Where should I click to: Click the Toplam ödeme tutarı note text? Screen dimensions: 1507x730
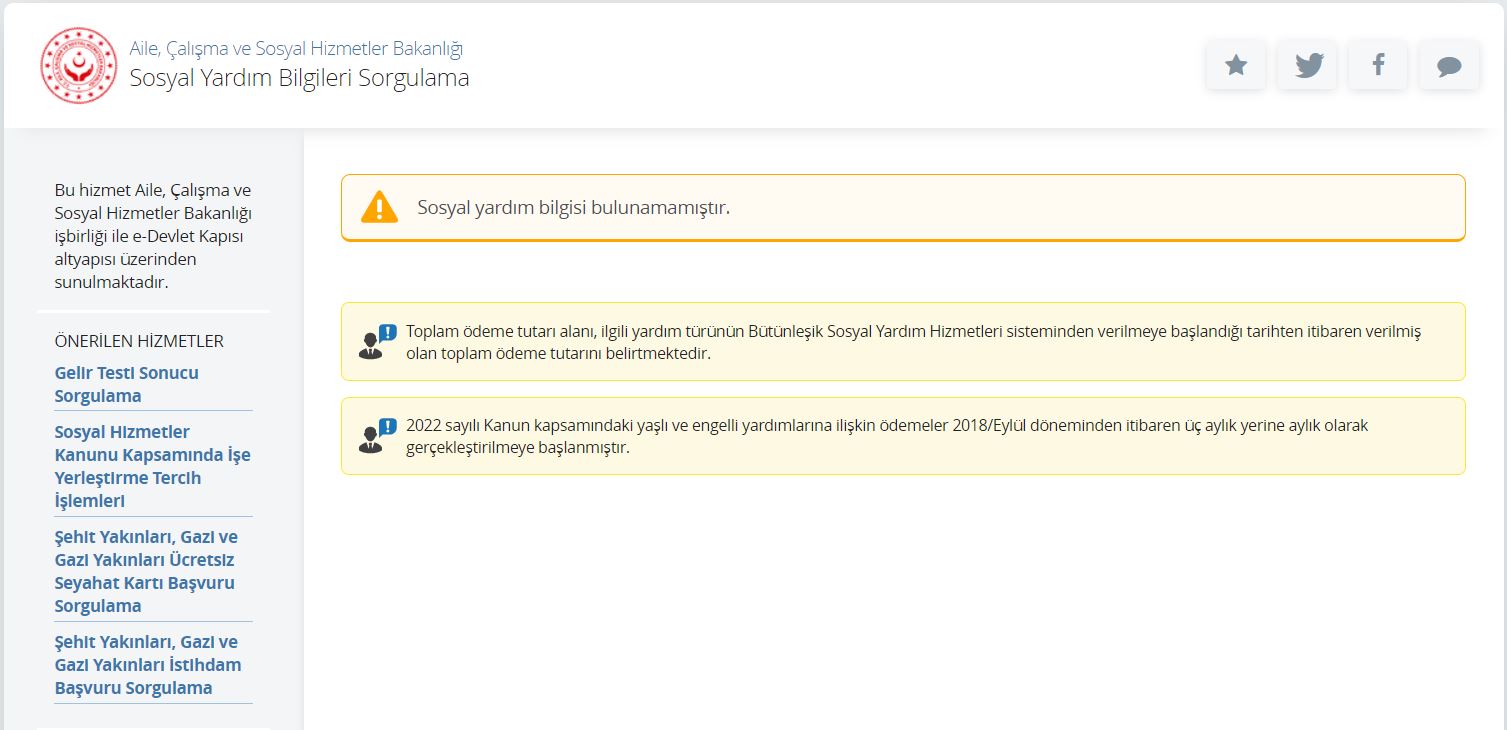[912, 342]
